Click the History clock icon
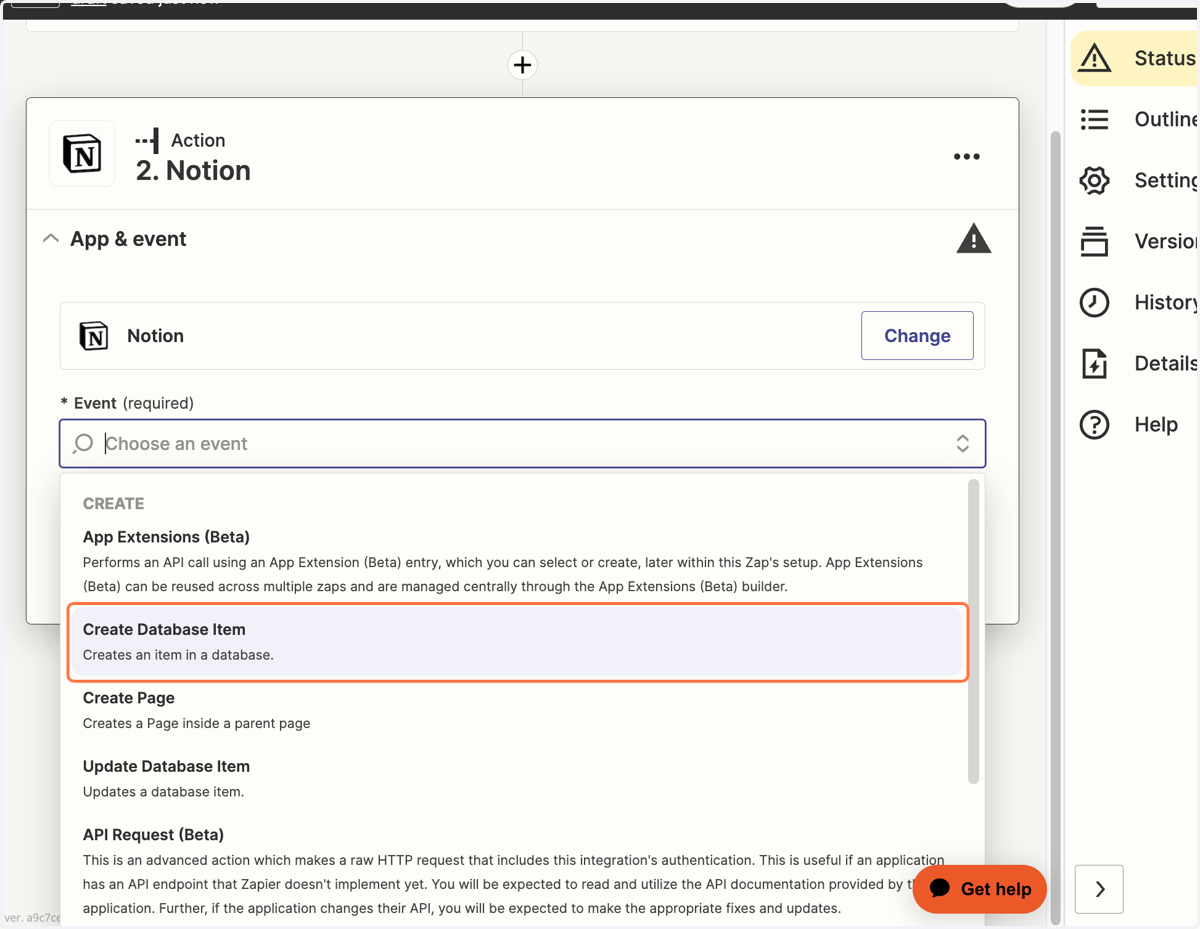1200x929 pixels. click(x=1095, y=302)
